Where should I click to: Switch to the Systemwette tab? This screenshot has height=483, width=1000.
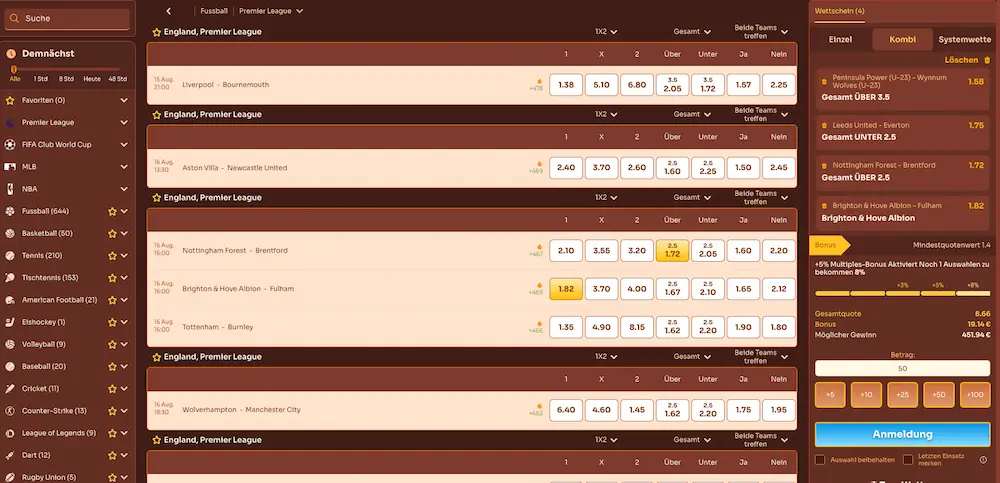tap(964, 40)
